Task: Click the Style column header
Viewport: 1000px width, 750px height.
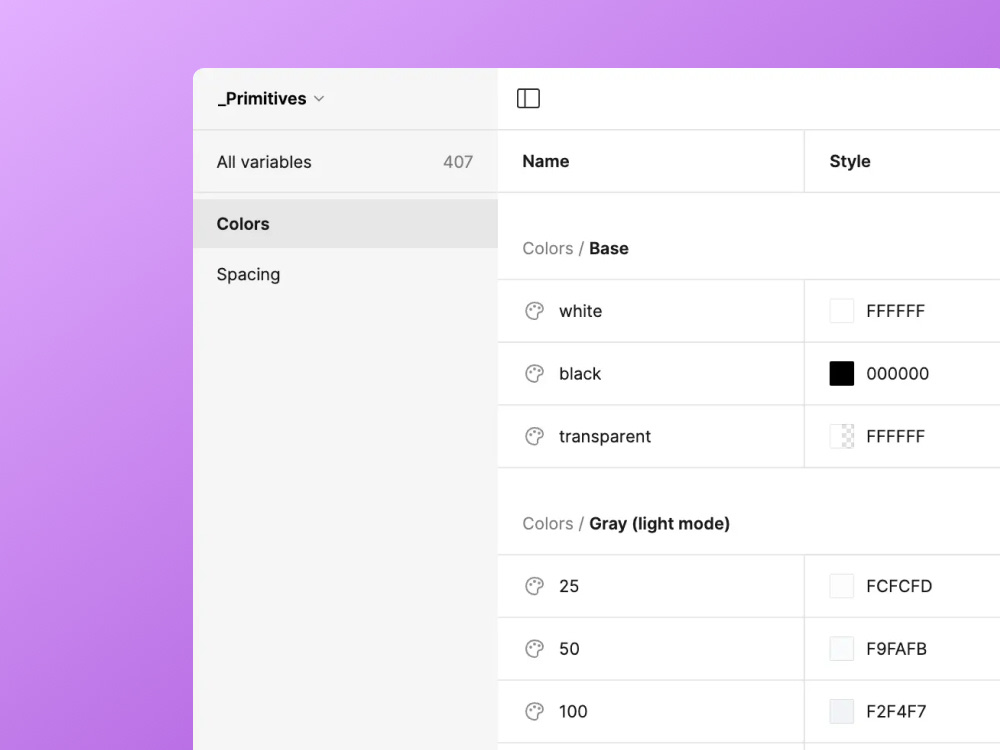Action: click(x=849, y=161)
